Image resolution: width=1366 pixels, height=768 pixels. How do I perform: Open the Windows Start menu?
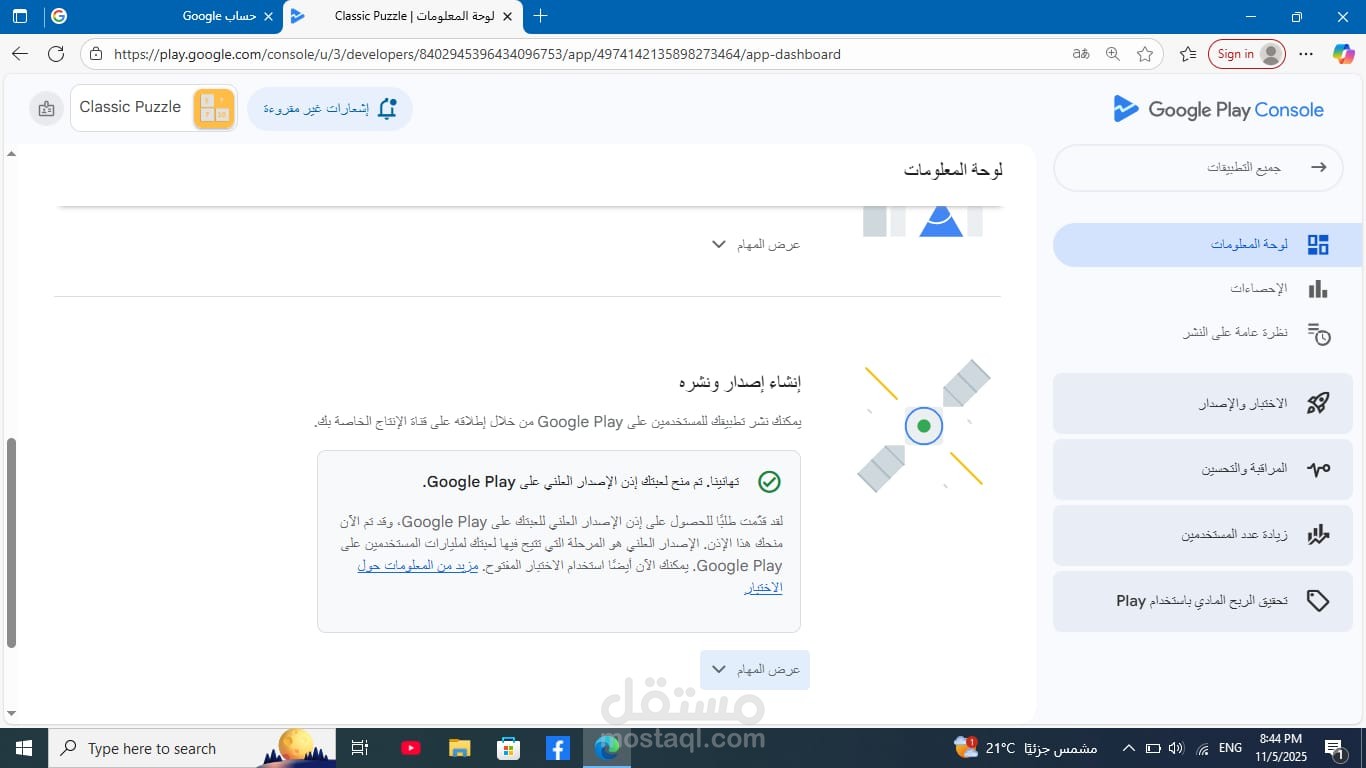pyautogui.click(x=22, y=748)
